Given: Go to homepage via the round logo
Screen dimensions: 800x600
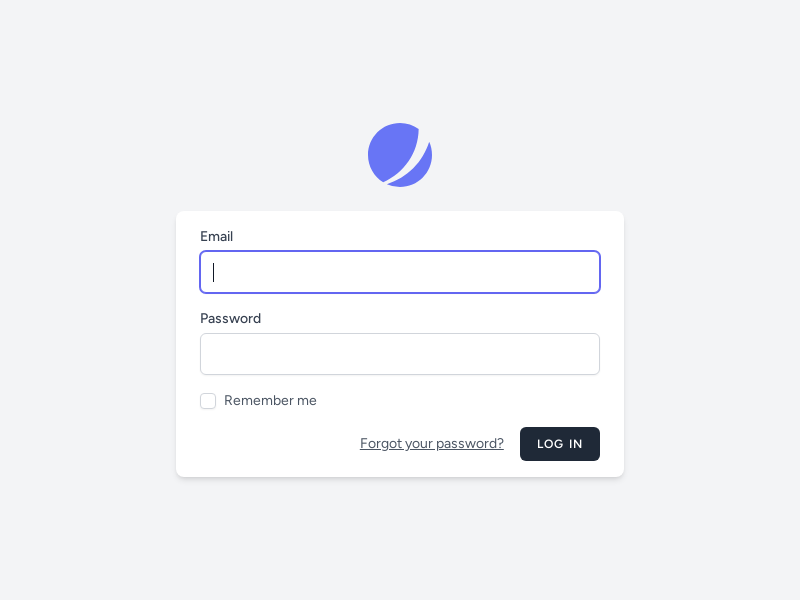Looking at the screenshot, I should tap(400, 155).
